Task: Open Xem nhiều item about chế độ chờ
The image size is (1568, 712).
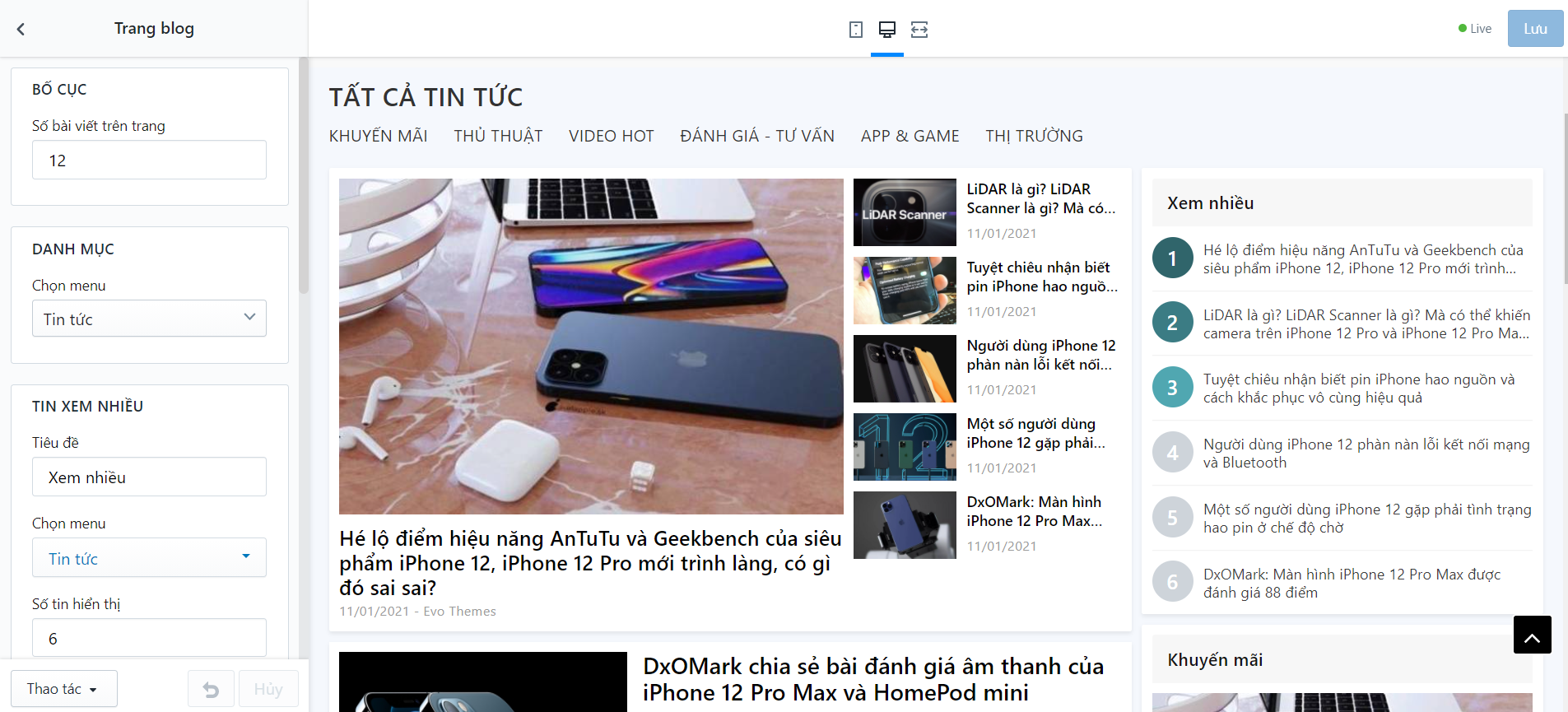Action: click(x=1367, y=518)
